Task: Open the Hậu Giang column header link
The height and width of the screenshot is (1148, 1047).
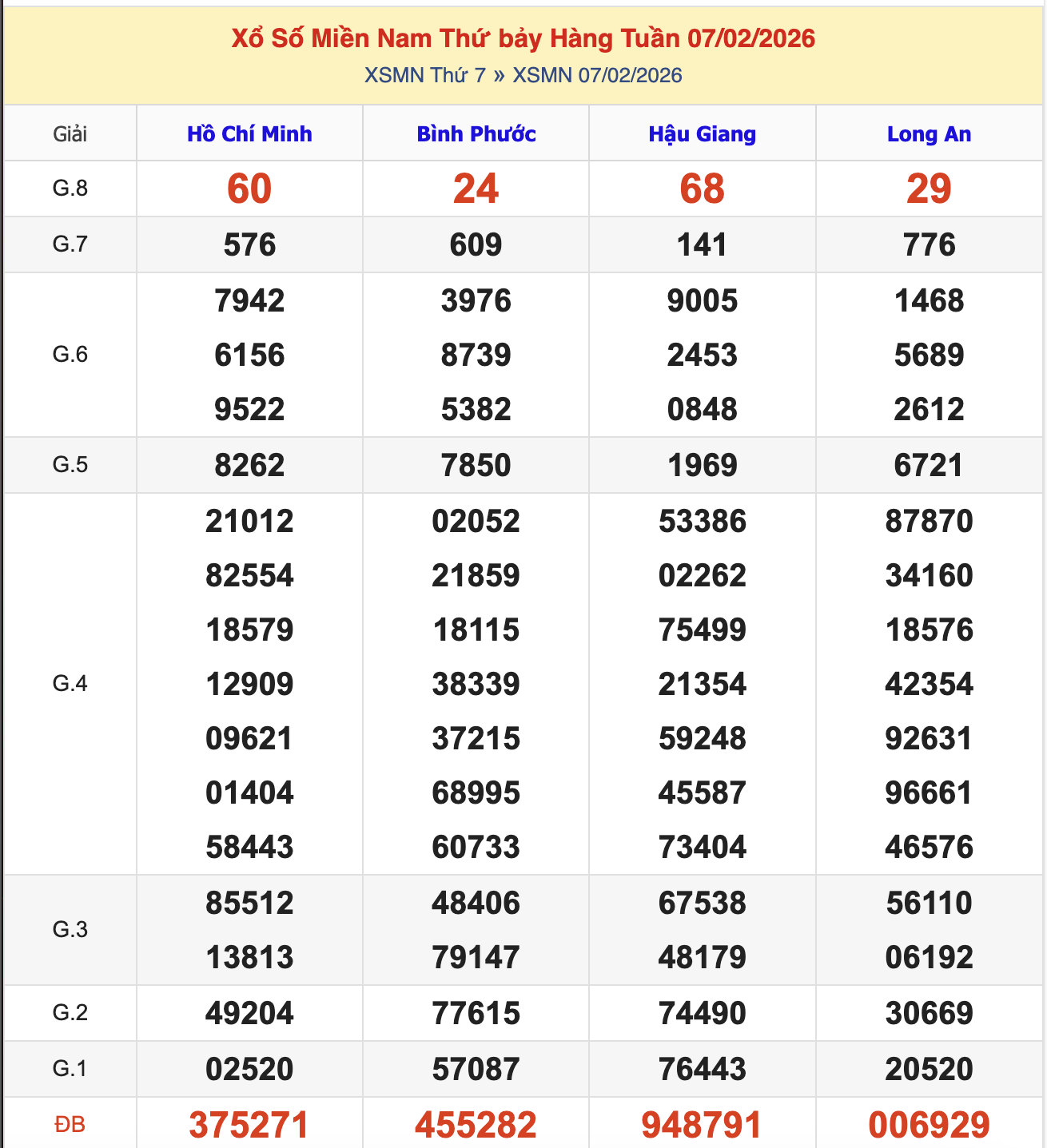Action: click(701, 134)
